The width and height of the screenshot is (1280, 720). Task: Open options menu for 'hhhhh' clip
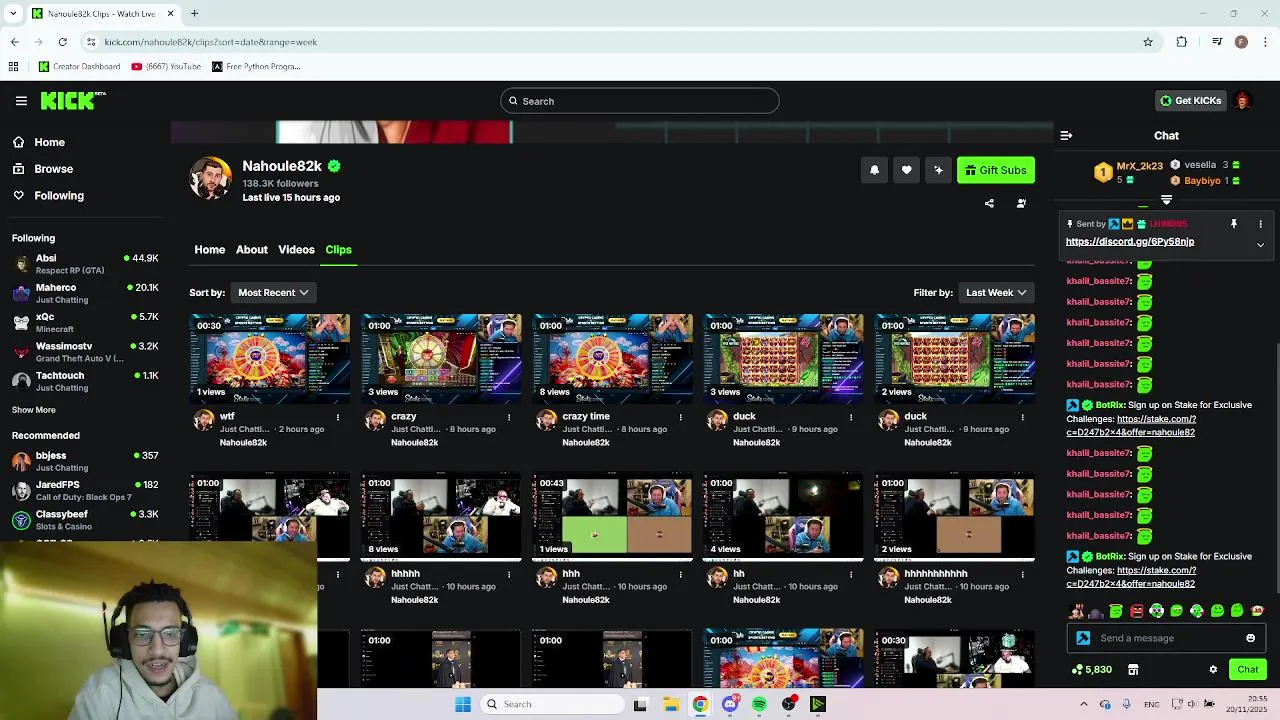pos(509,574)
